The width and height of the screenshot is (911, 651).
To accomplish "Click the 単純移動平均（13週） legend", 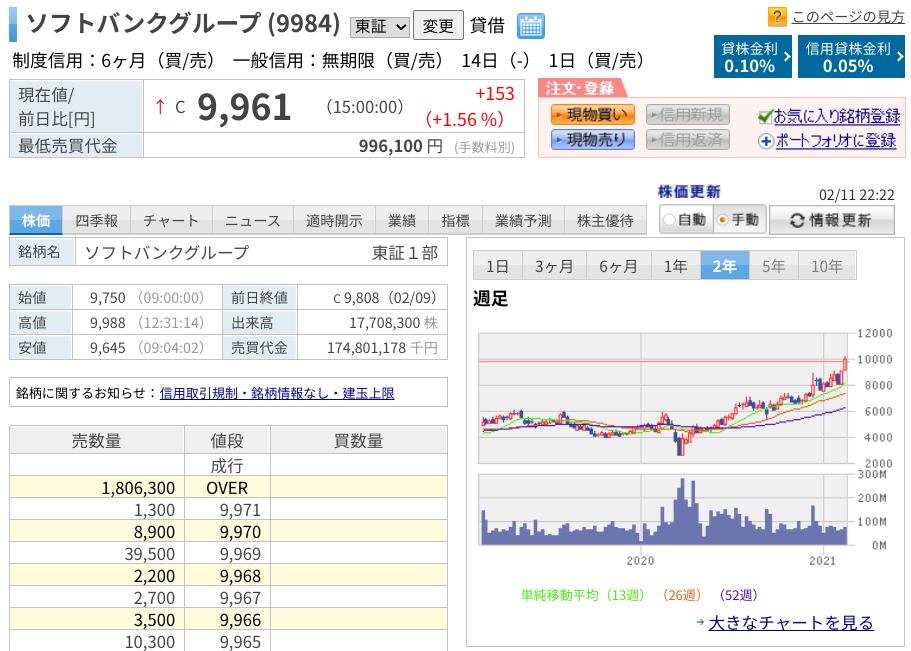I will point(583,596).
